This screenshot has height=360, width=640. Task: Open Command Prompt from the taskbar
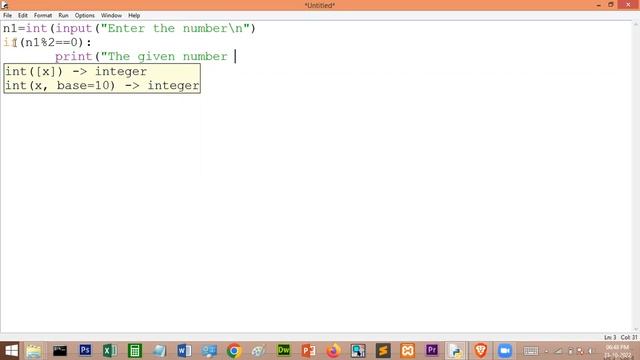[x=60, y=351]
